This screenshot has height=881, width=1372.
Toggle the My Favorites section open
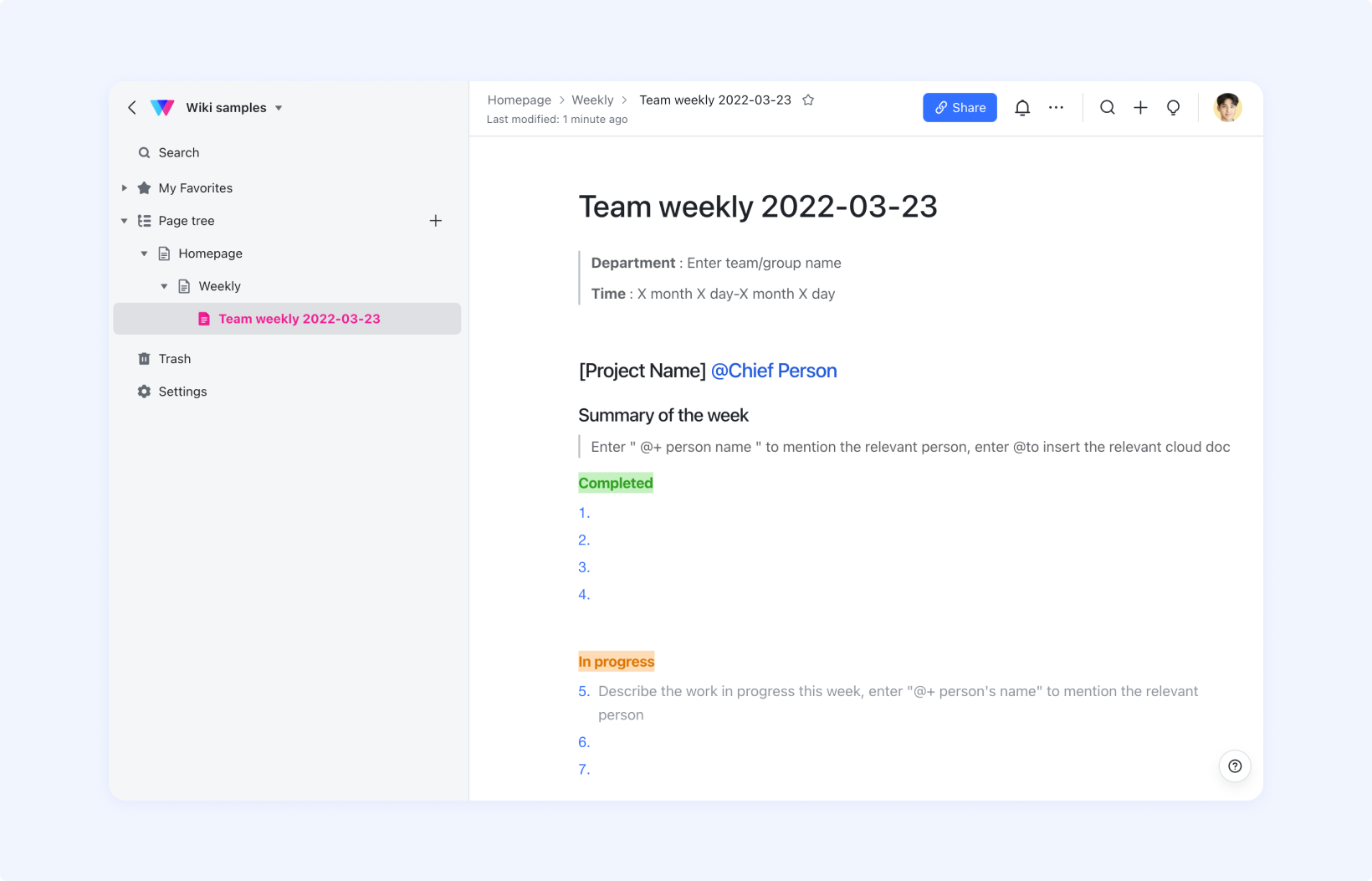point(124,187)
